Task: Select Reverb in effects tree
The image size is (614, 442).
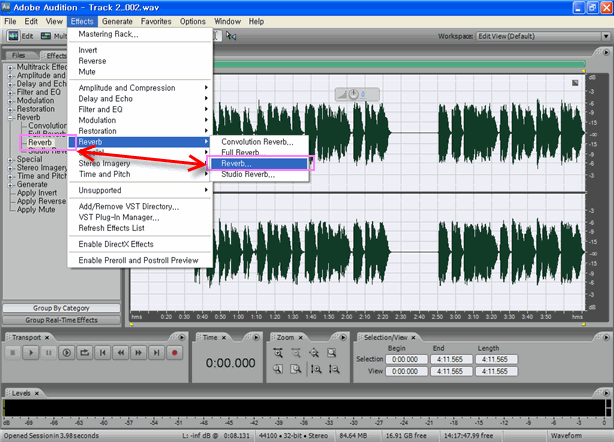Action: [x=40, y=143]
